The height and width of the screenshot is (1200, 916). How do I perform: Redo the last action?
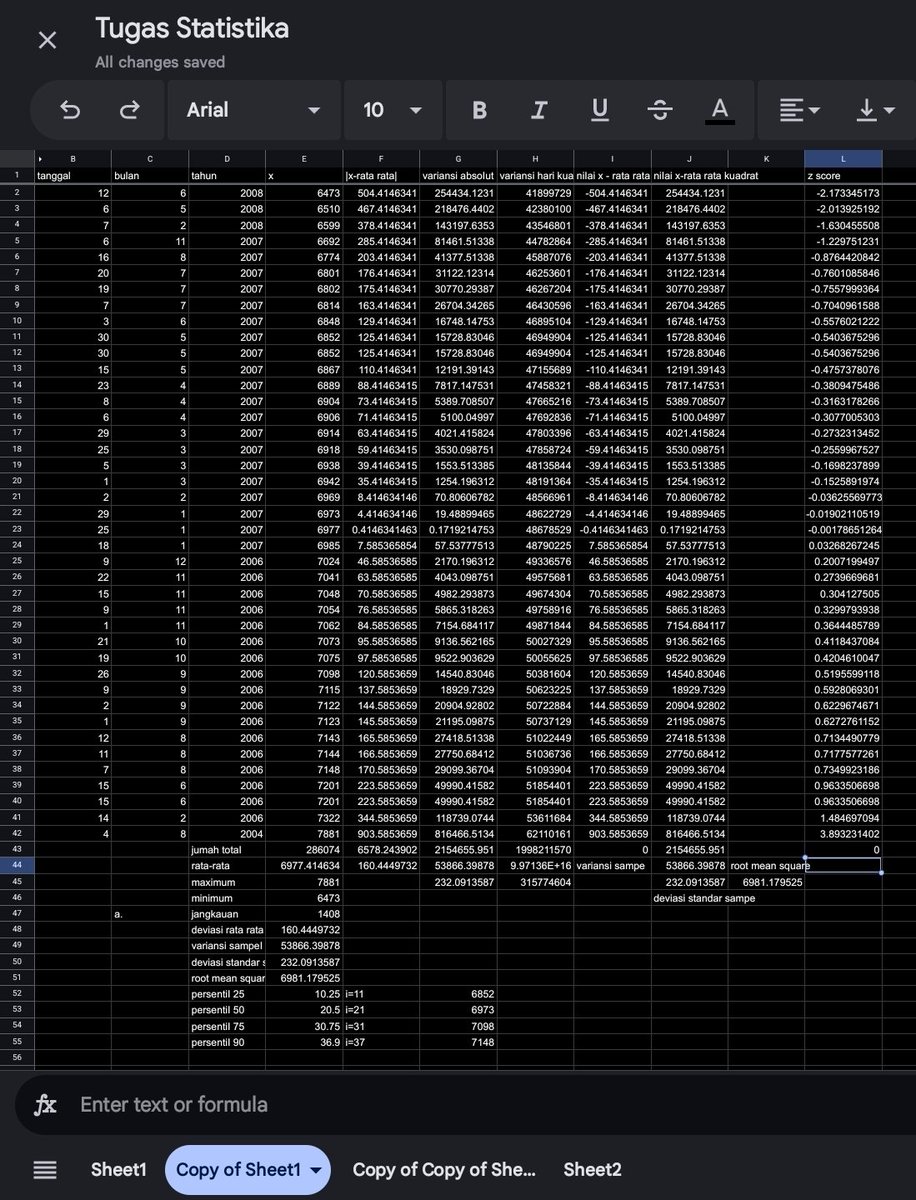point(129,110)
